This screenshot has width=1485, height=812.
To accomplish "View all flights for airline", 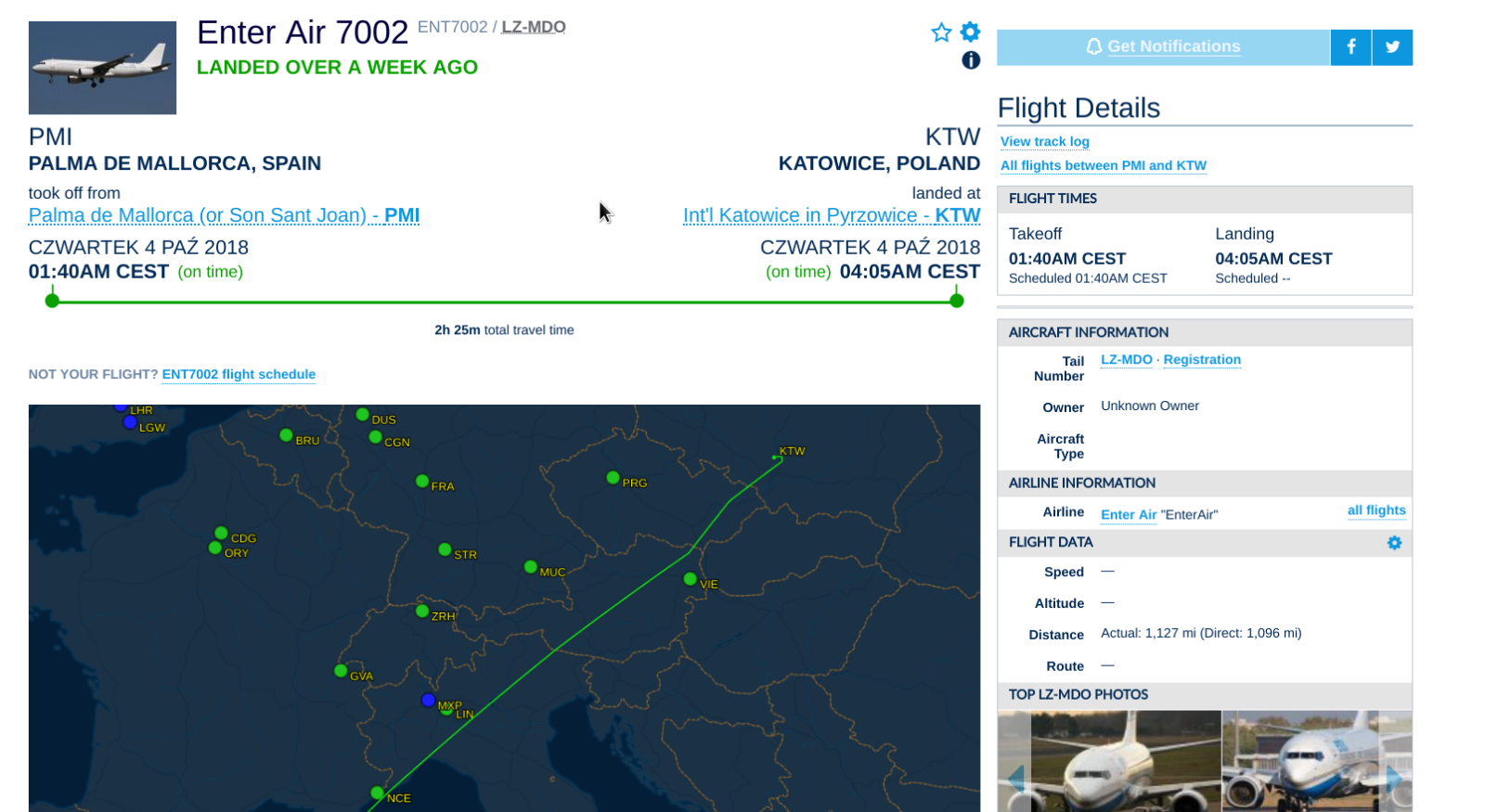I will 1376,510.
